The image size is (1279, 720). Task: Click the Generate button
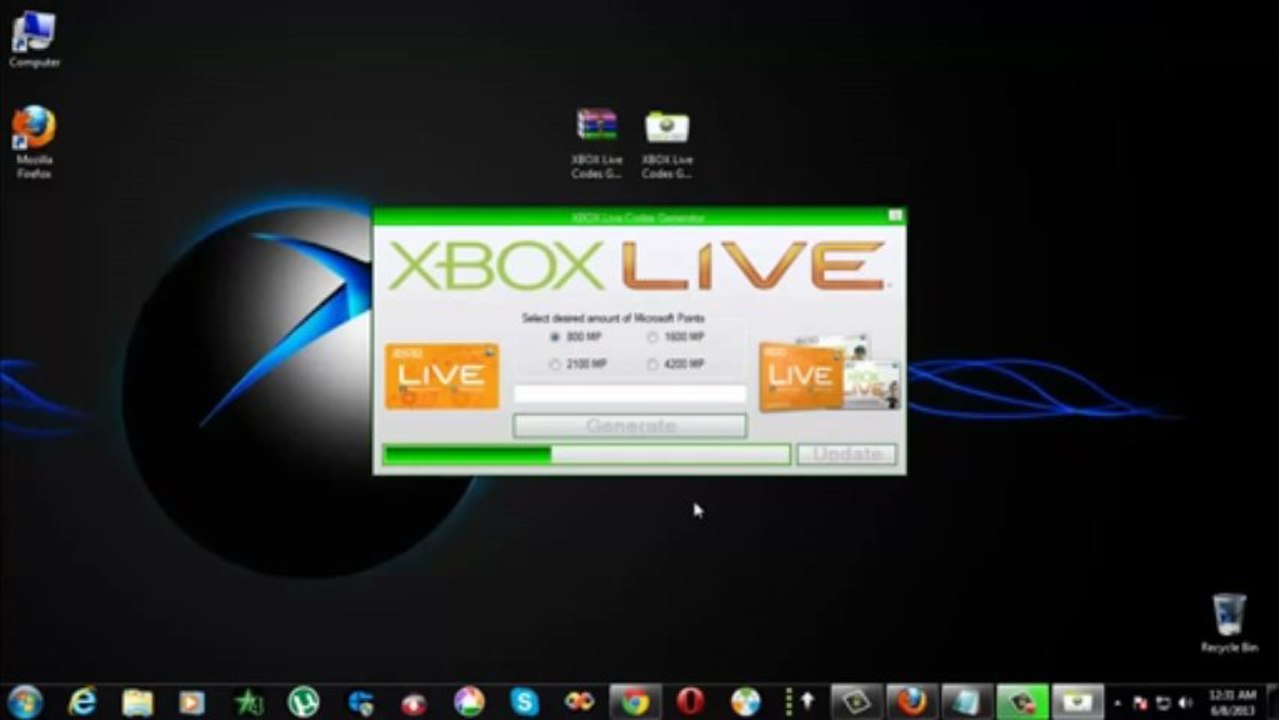(630, 426)
